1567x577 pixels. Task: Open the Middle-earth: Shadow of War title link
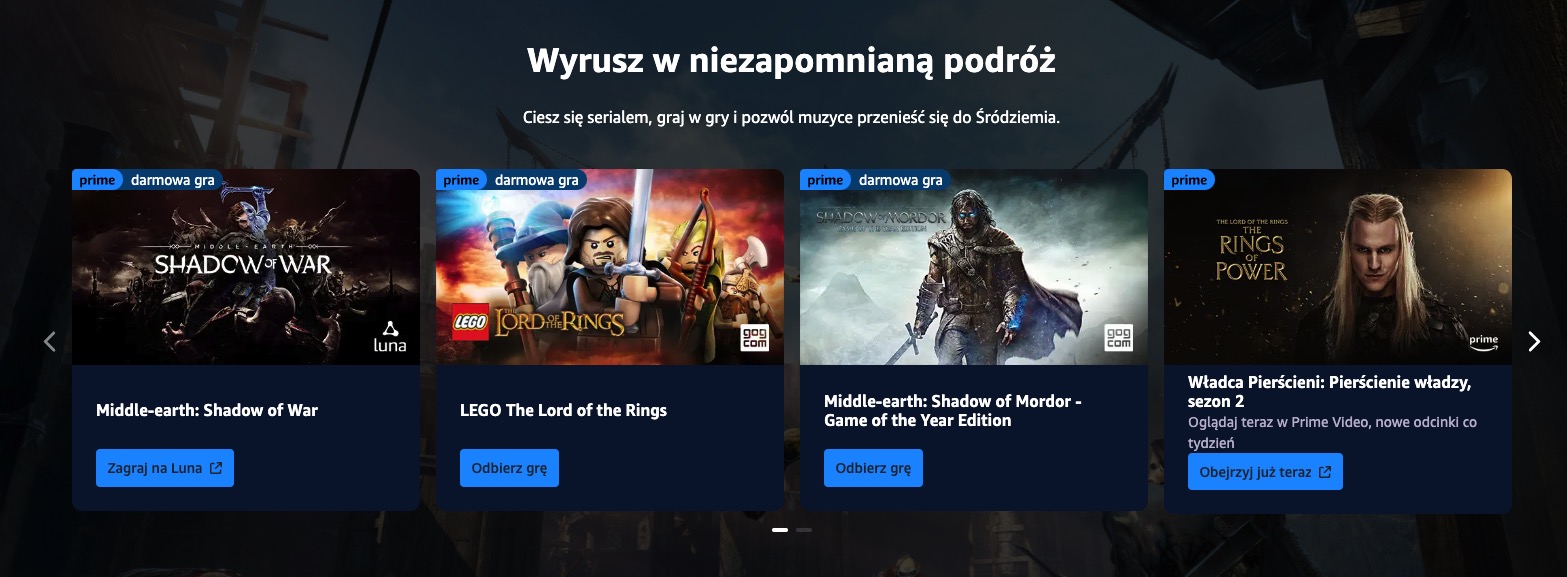pyautogui.click(x=207, y=410)
